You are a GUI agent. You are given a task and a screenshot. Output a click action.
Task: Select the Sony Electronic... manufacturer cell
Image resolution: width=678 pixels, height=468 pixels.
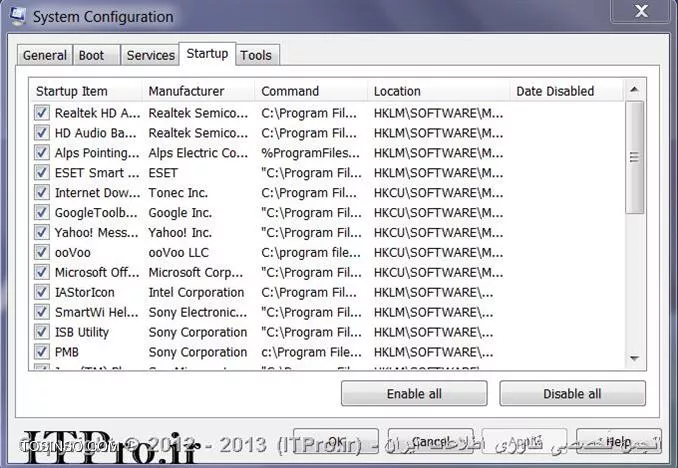pos(198,312)
